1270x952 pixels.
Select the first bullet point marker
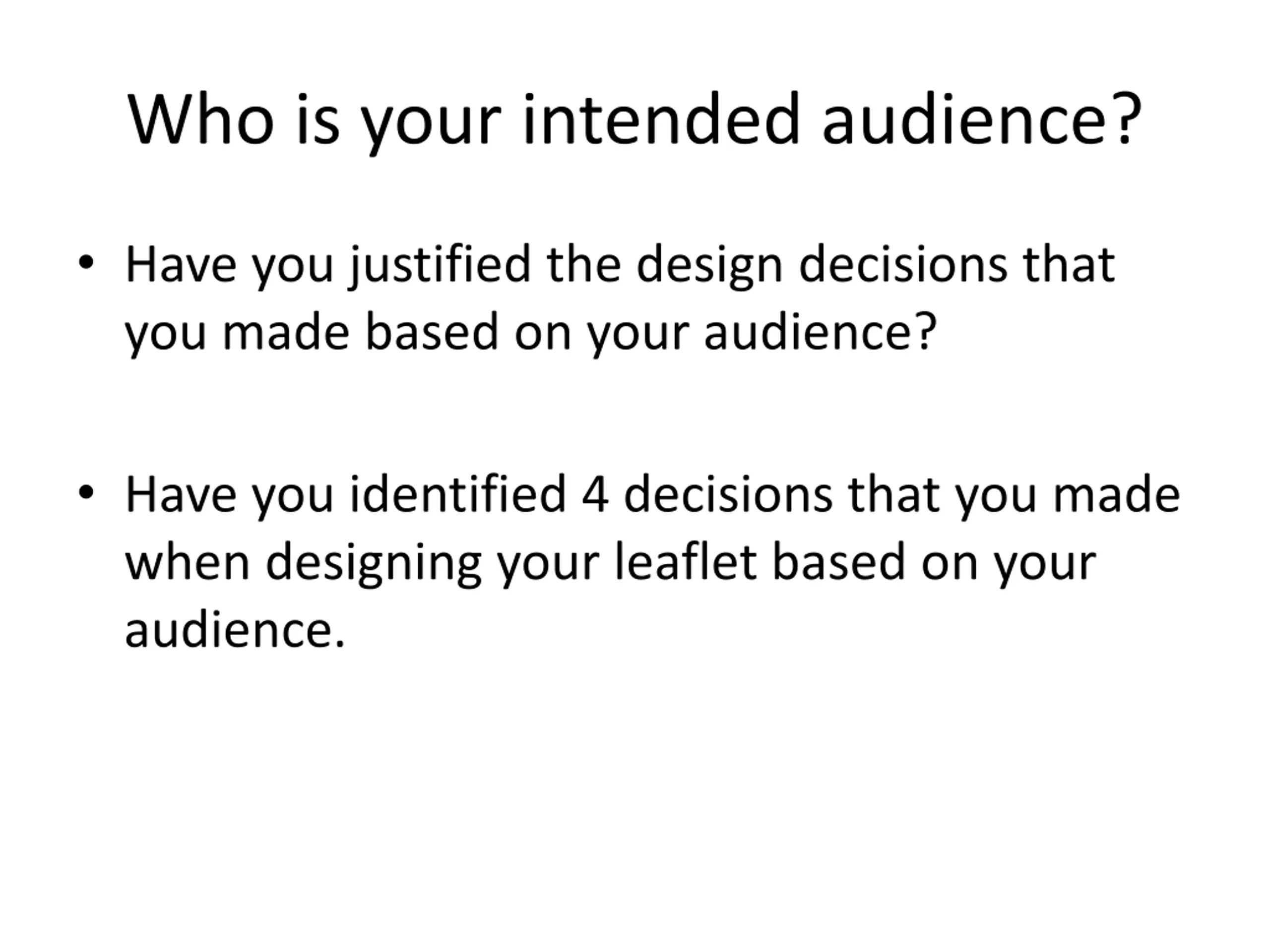(85, 263)
